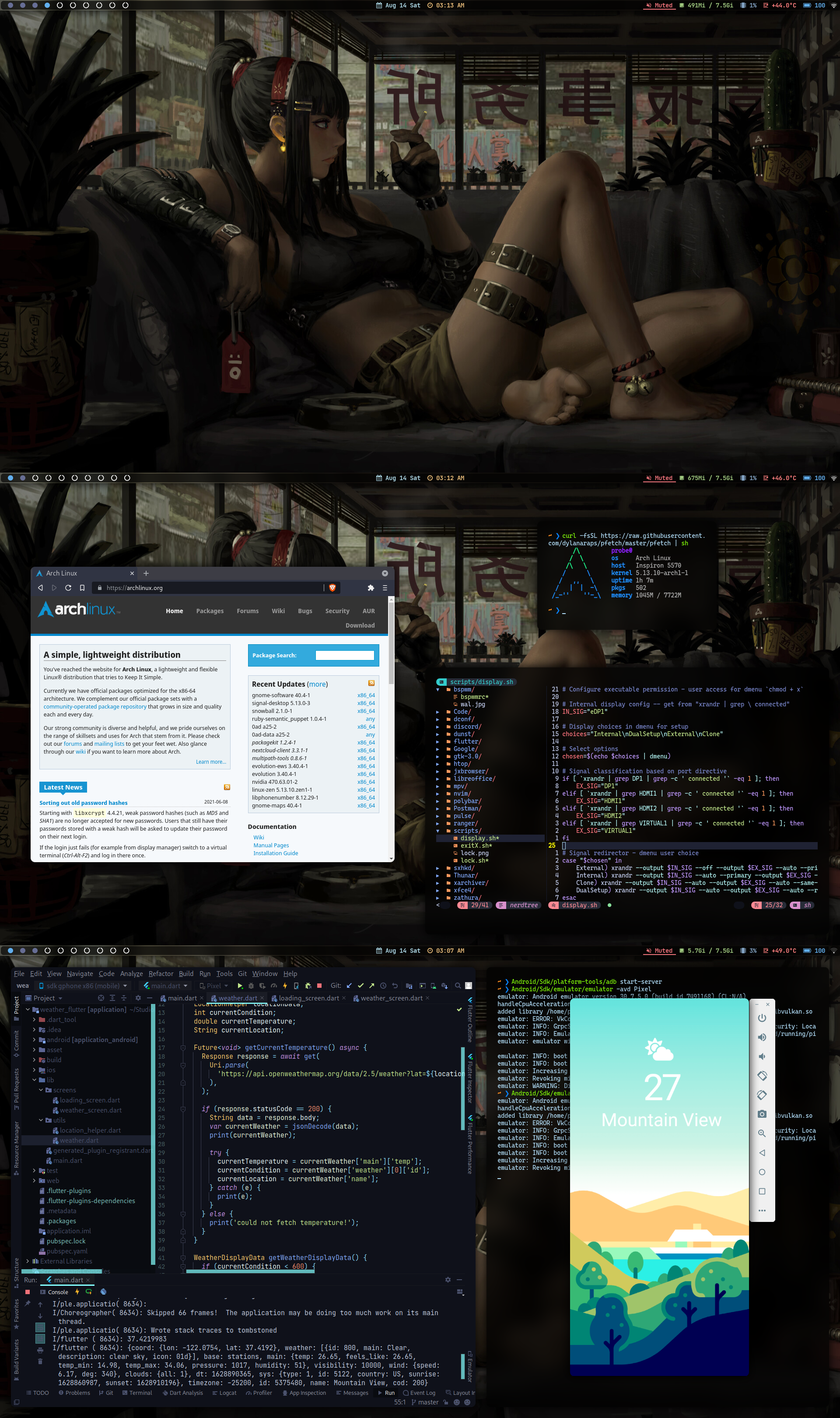Click the Brave shields icon in address bar

[x=332, y=588]
